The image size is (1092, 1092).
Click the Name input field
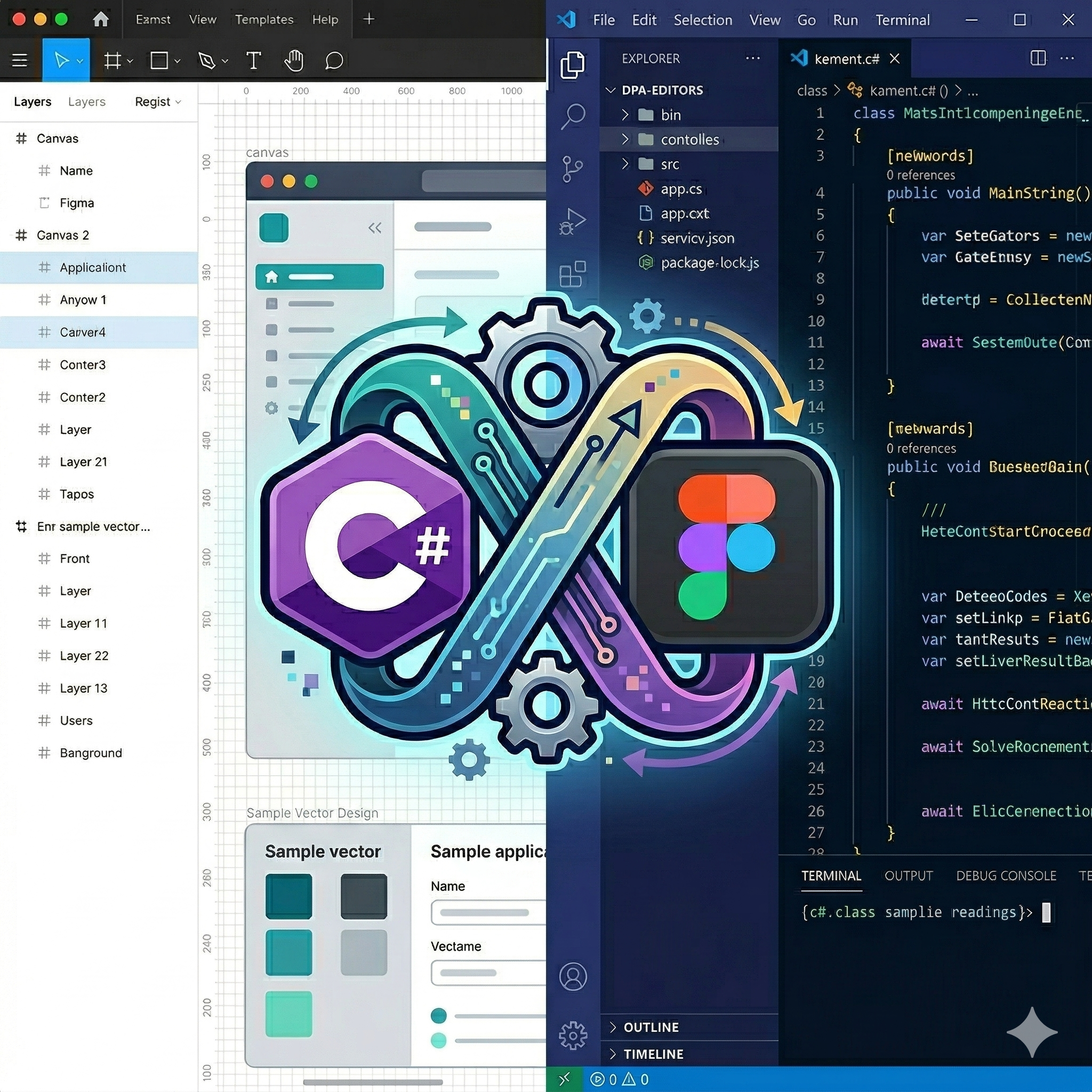488,912
